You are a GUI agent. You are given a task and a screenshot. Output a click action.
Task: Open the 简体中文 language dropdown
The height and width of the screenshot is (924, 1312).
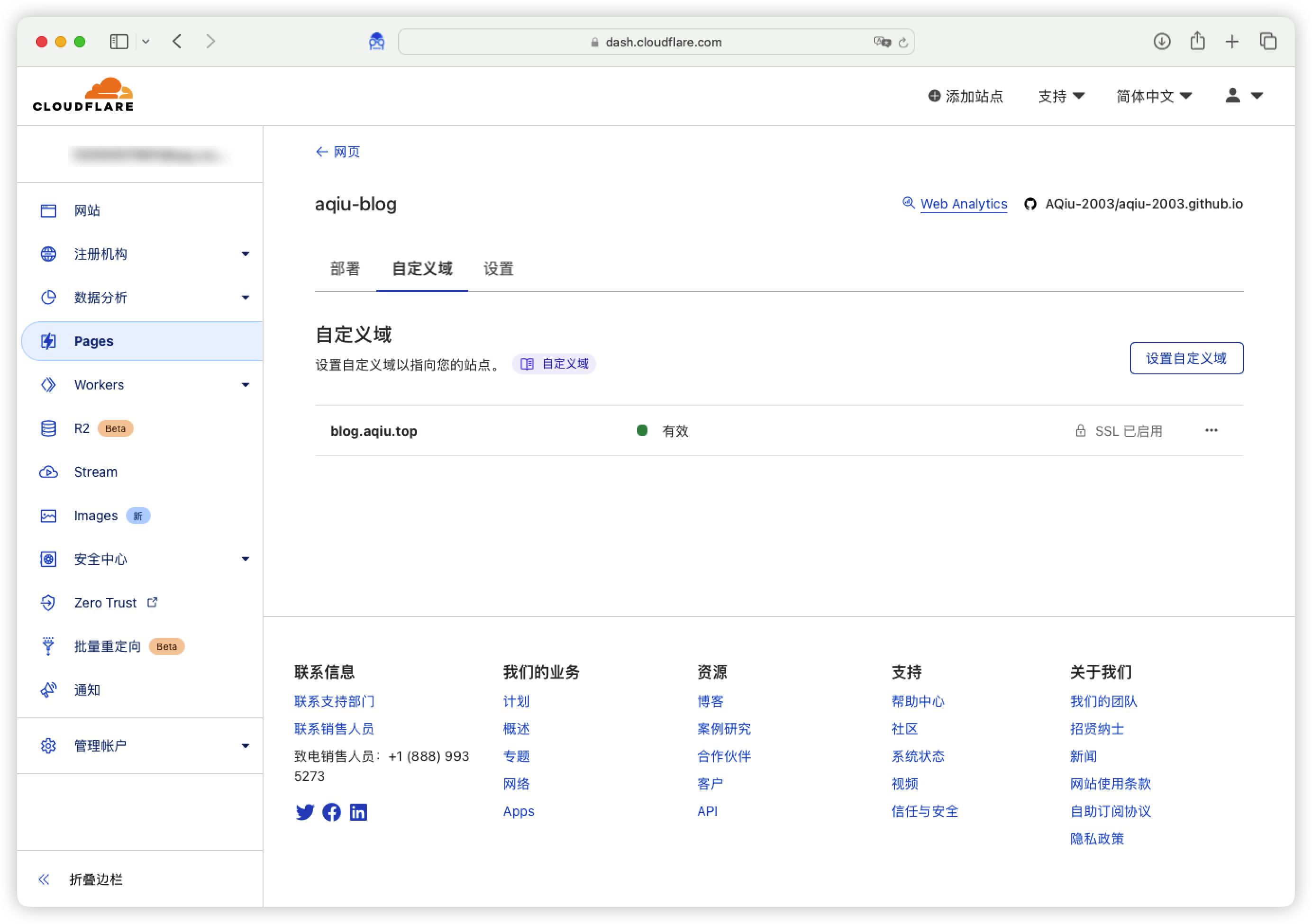(1153, 96)
